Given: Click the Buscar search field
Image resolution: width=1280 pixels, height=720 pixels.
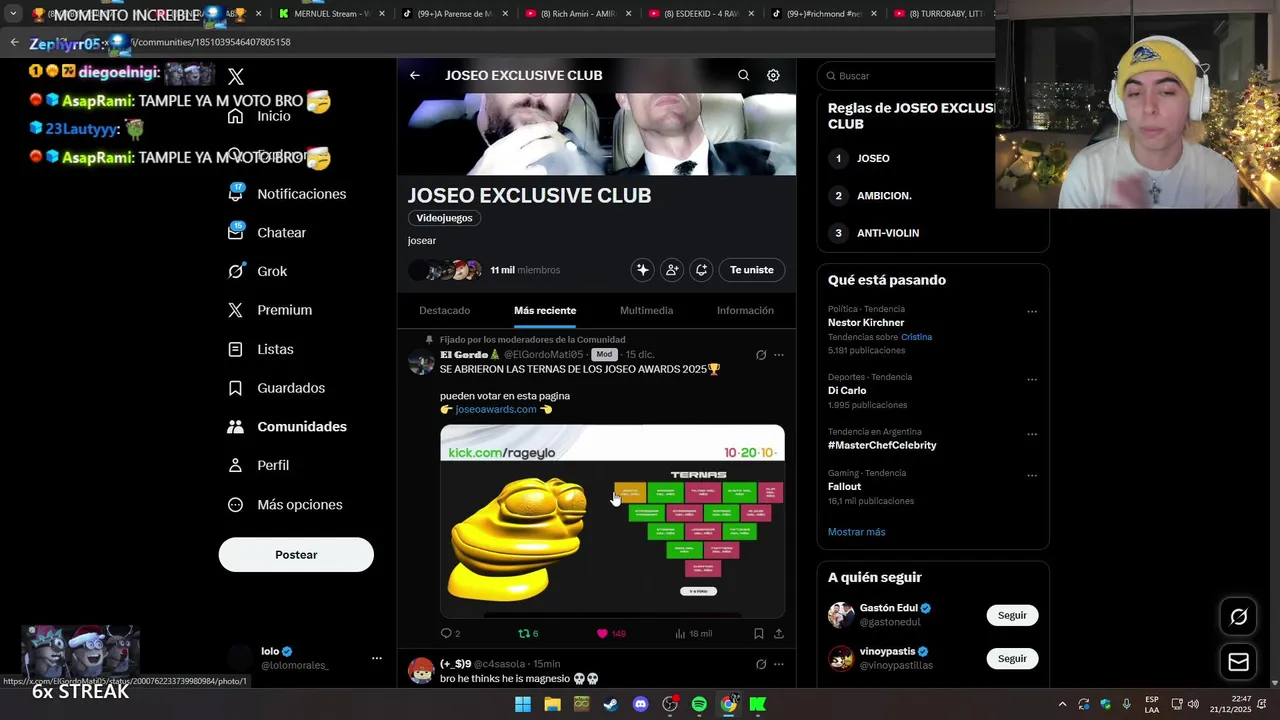Looking at the screenshot, I should pyautogui.click(x=906, y=76).
